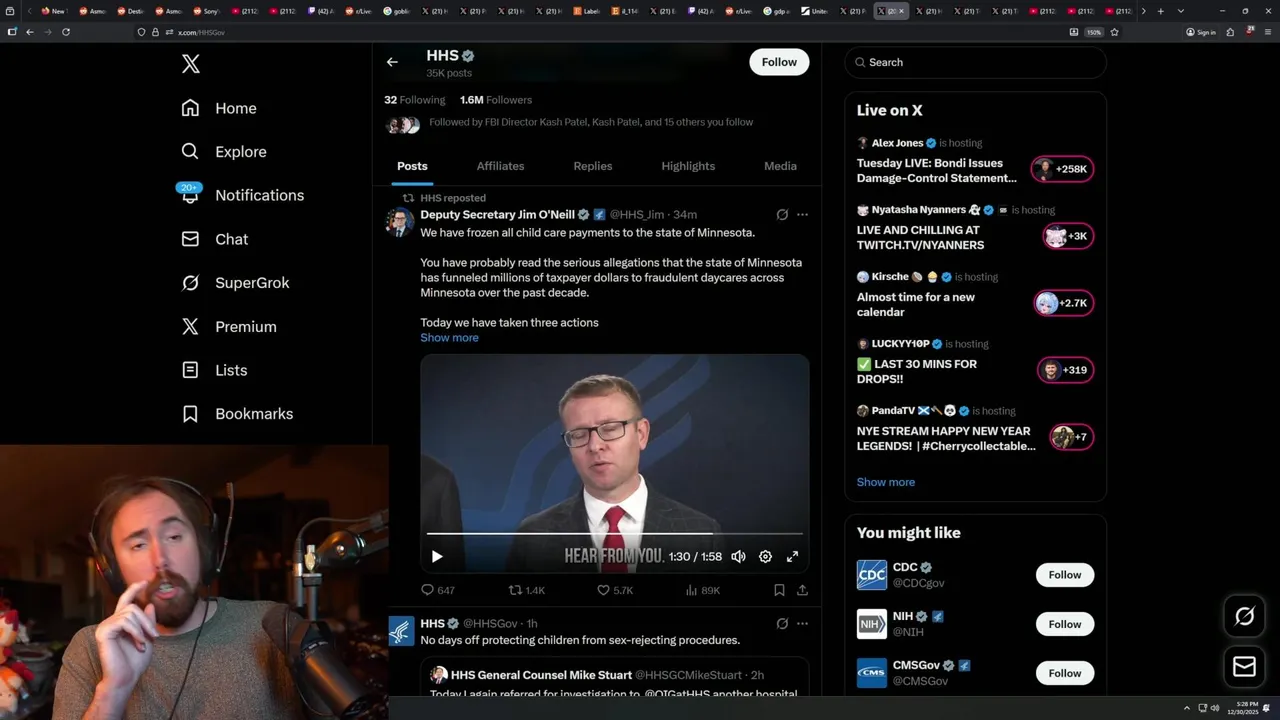Open Notifications with 20+ badge

pos(241,195)
